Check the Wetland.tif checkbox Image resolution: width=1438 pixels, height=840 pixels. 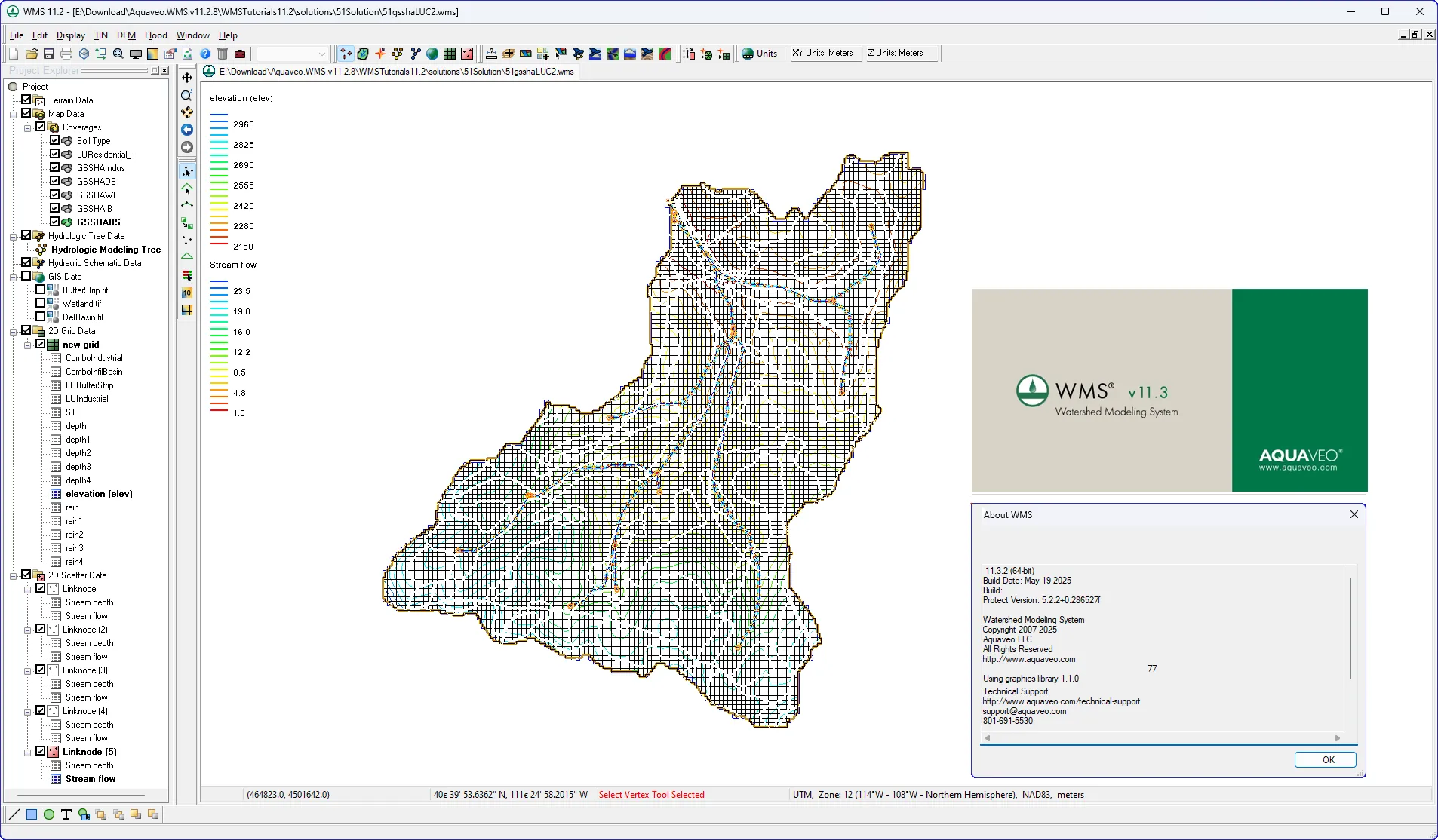[x=41, y=303]
